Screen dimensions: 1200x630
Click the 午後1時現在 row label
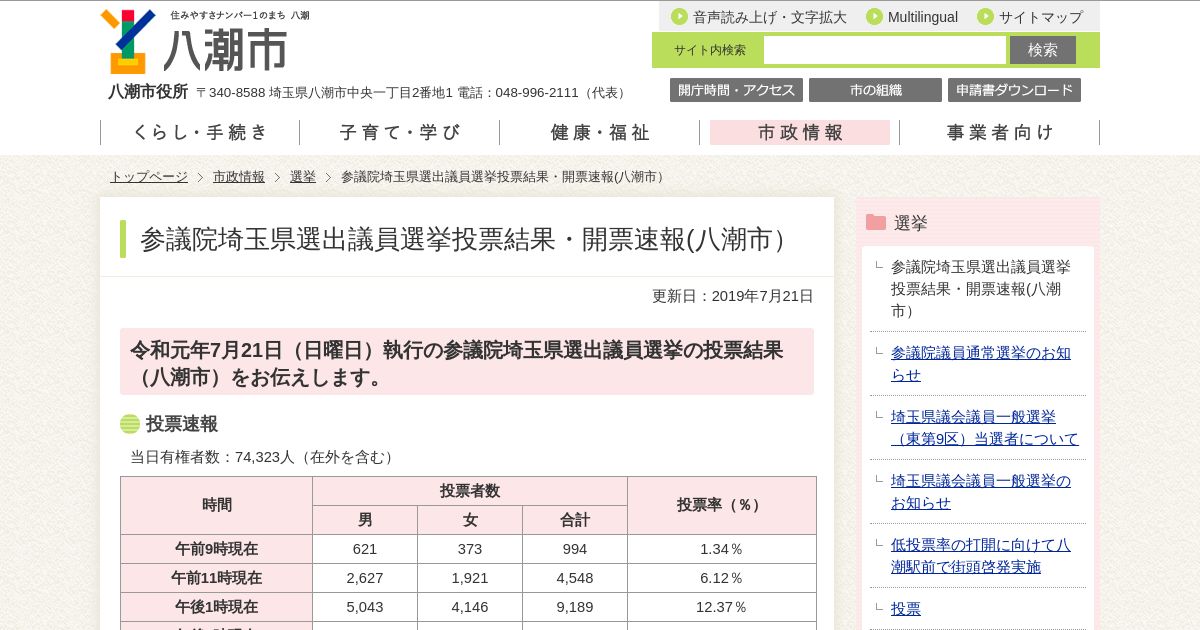[217, 607]
